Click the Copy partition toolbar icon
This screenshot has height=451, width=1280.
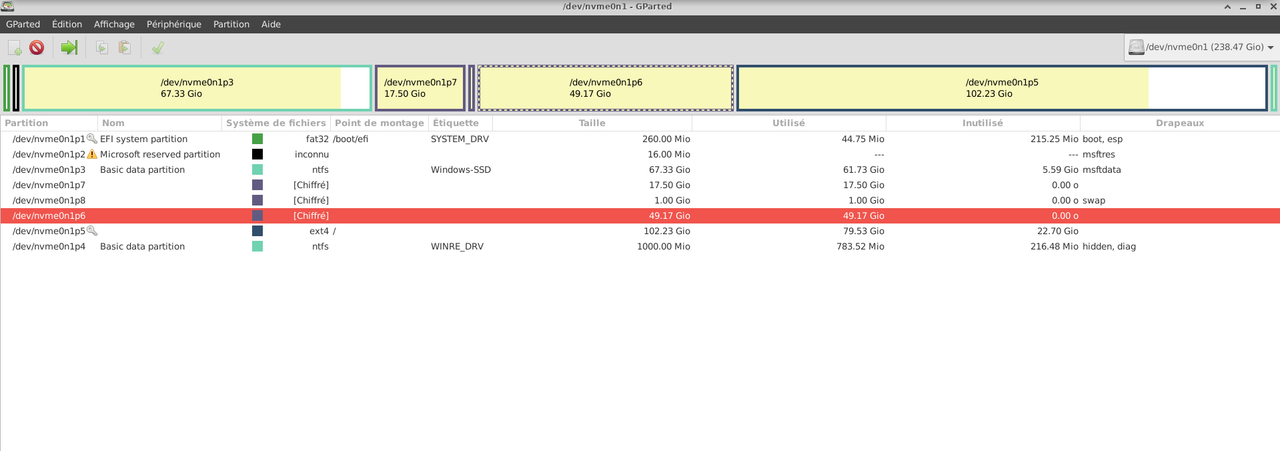102,47
